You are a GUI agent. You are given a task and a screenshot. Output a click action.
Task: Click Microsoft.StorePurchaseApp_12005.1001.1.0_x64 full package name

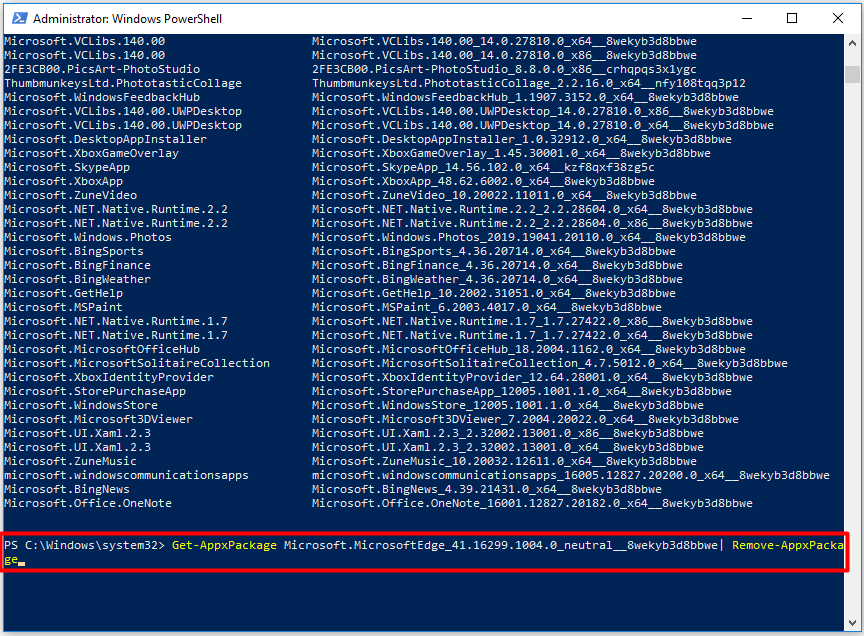[521, 391]
